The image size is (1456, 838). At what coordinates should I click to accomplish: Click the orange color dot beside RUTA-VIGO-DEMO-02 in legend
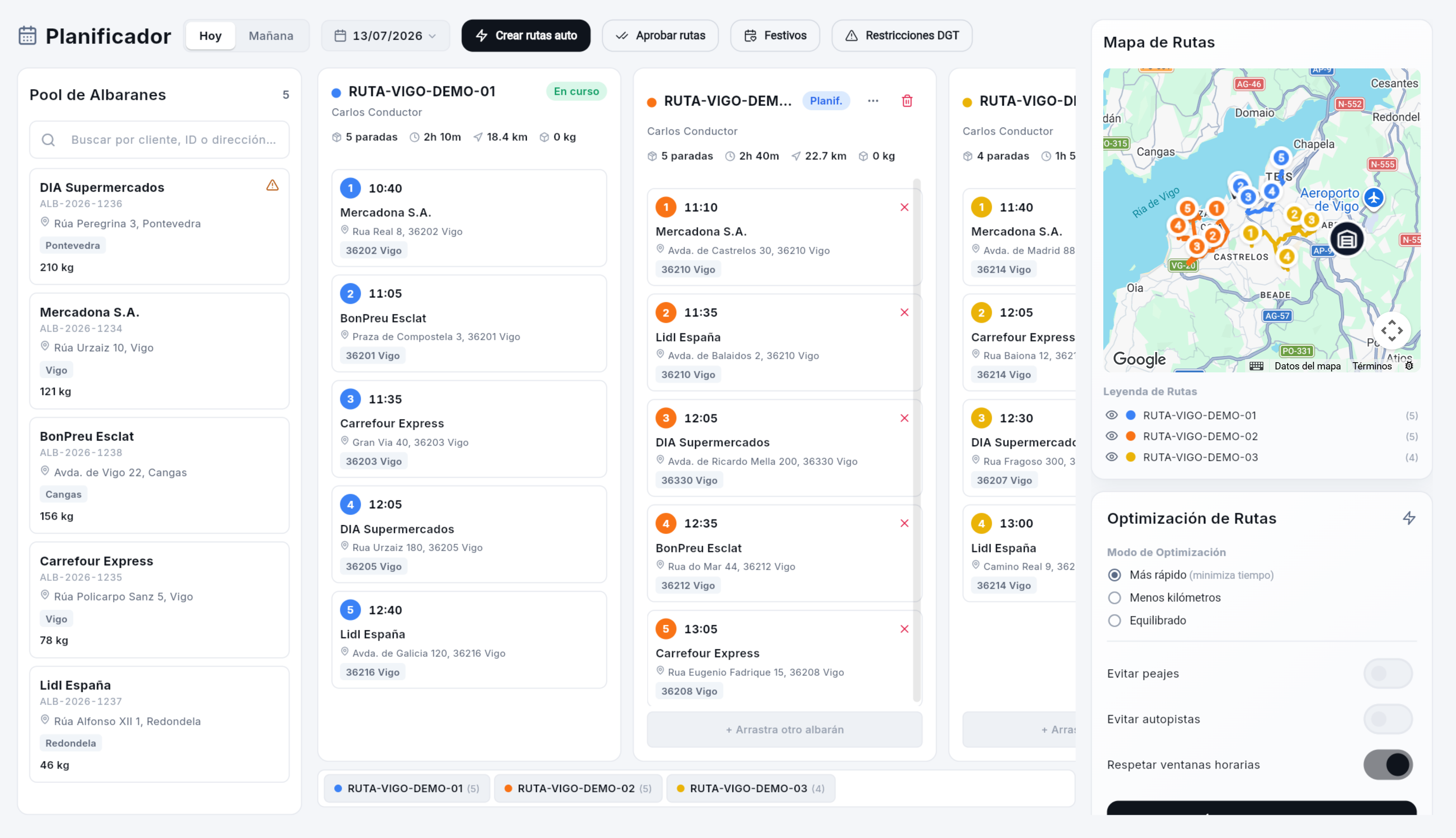pos(1130,436)
